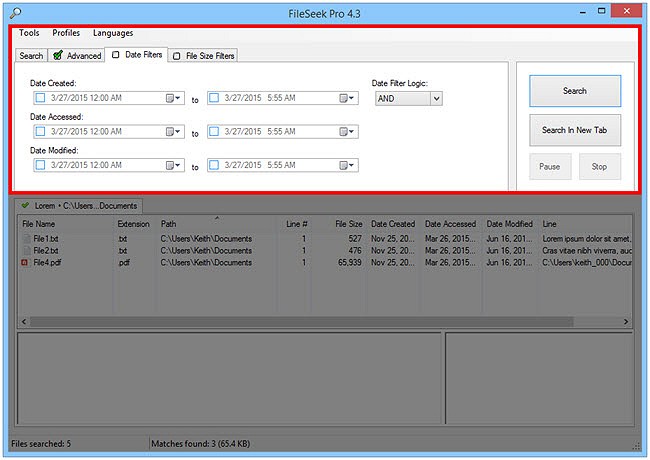Open the Languages menu
The image size is (650, 460).
(x=113, y=33)
